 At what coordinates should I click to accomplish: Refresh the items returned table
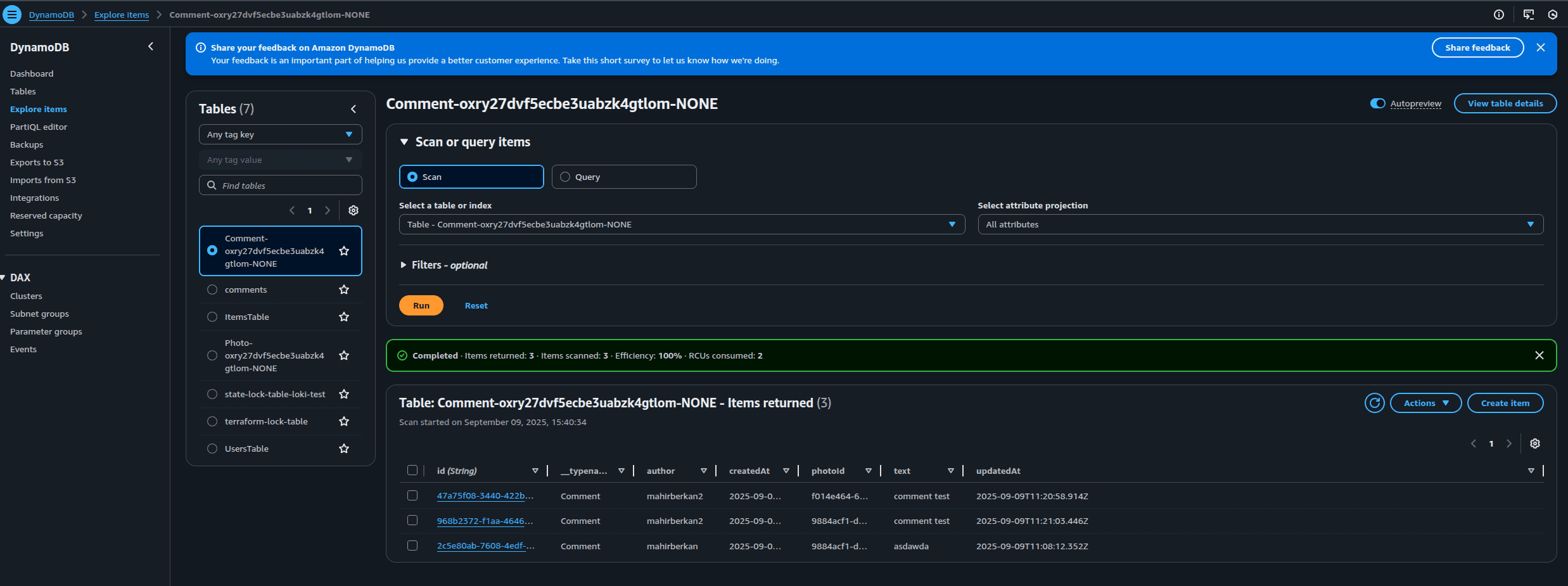pyautogui.click(x=1374, y=403)
